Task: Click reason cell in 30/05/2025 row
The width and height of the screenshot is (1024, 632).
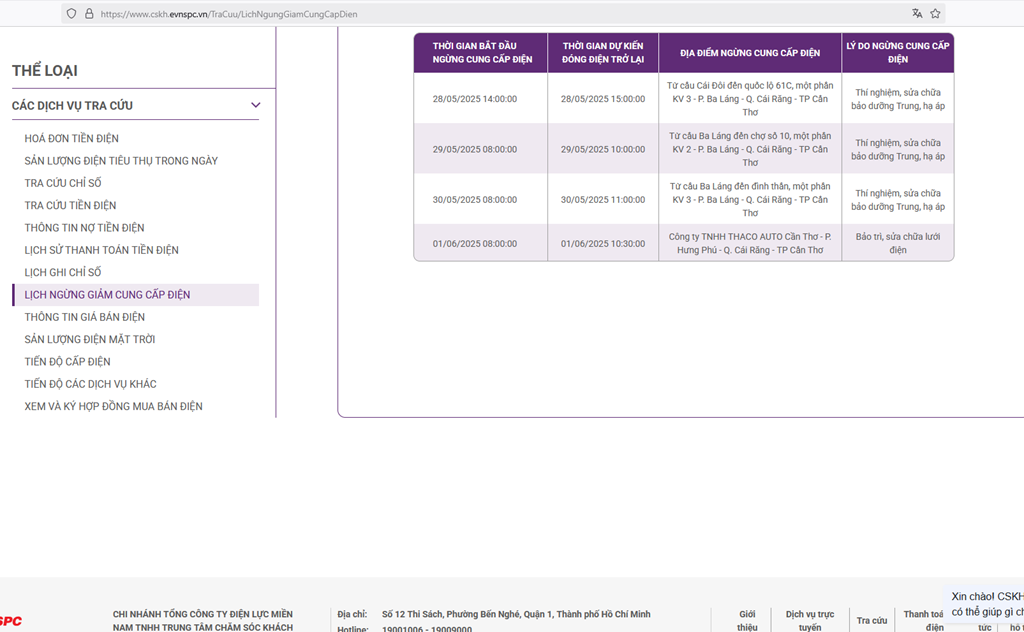Action: pos(898,200)
